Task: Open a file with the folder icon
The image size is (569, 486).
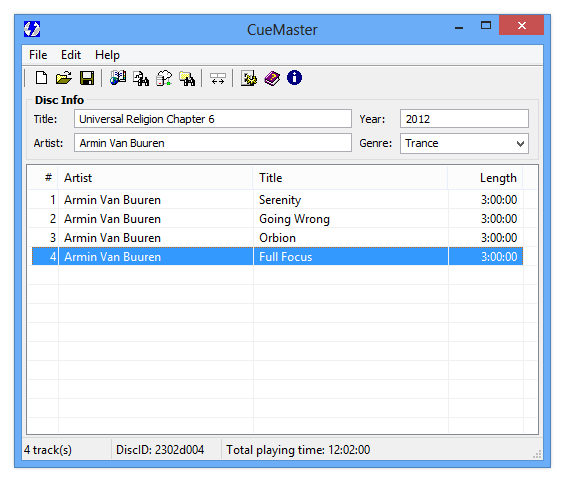Action: [x=64, y=78]
